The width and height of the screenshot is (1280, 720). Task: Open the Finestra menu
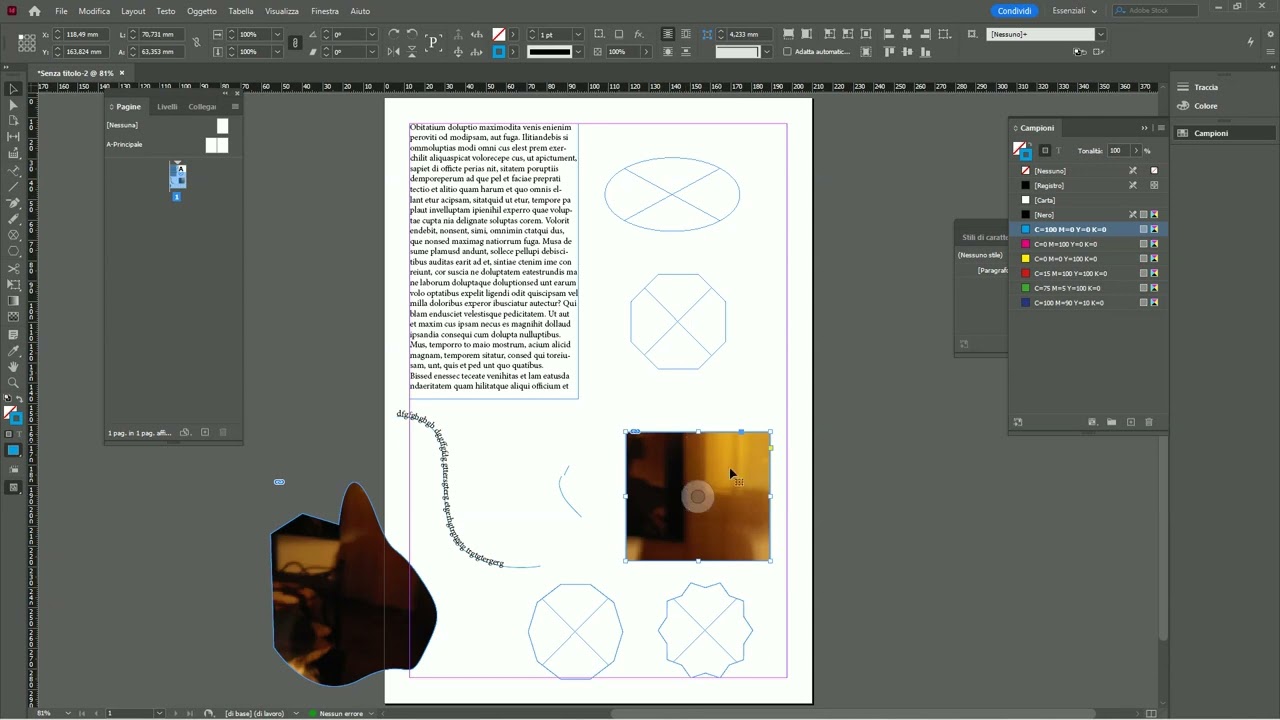(x=325, y=11)
